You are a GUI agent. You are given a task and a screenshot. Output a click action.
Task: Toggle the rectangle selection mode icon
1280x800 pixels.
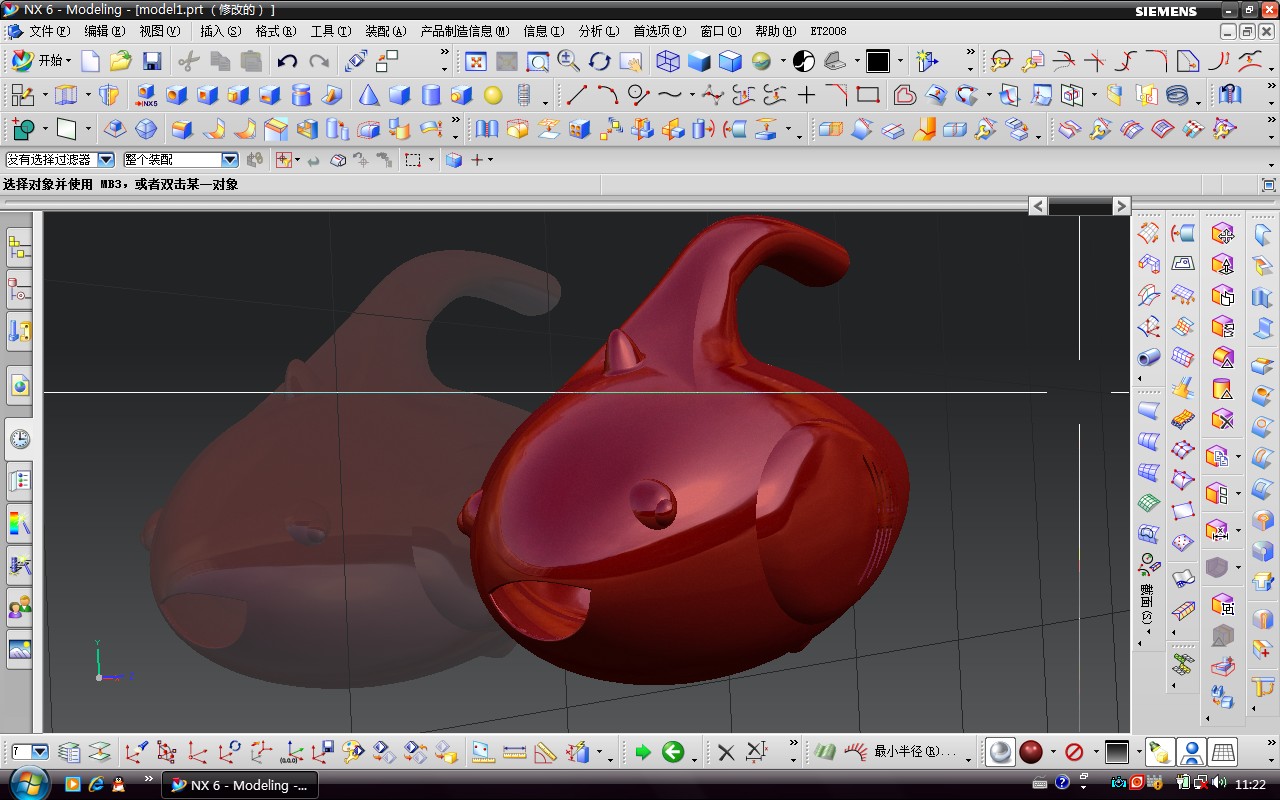click(x=413, y=160)
